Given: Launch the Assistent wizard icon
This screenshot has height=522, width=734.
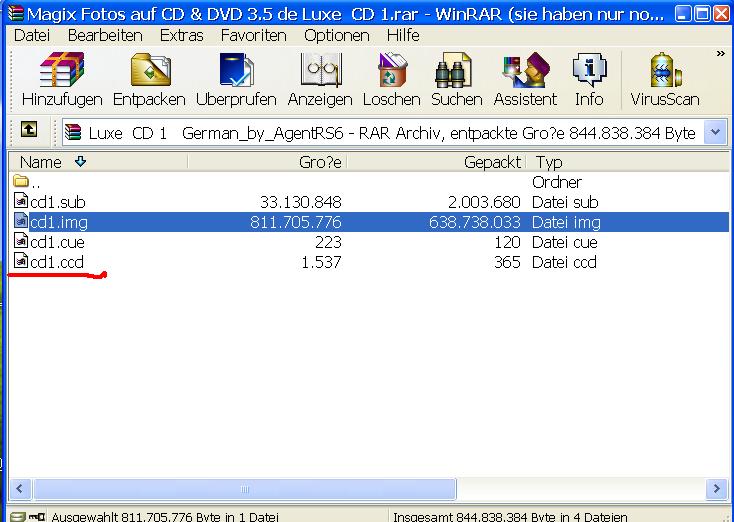Looking at the screenshot, I should (526, 70).
